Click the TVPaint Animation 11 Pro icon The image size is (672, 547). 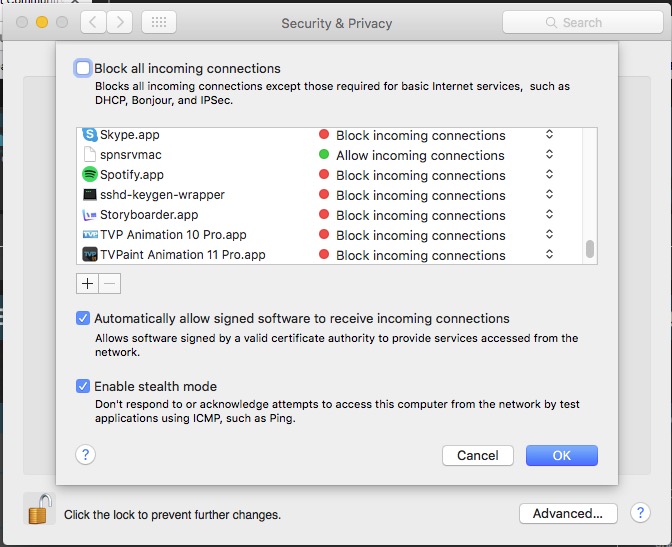tap(90, 255)
